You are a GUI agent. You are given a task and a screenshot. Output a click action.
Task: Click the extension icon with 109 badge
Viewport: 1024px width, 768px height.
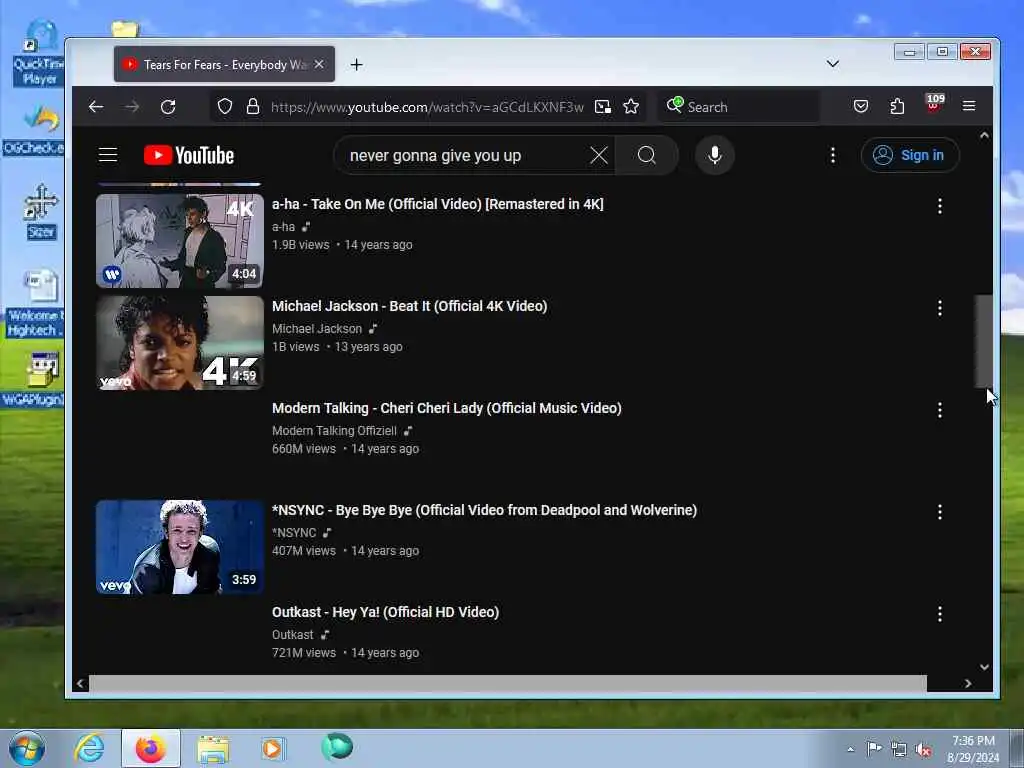tap(934, 103)
